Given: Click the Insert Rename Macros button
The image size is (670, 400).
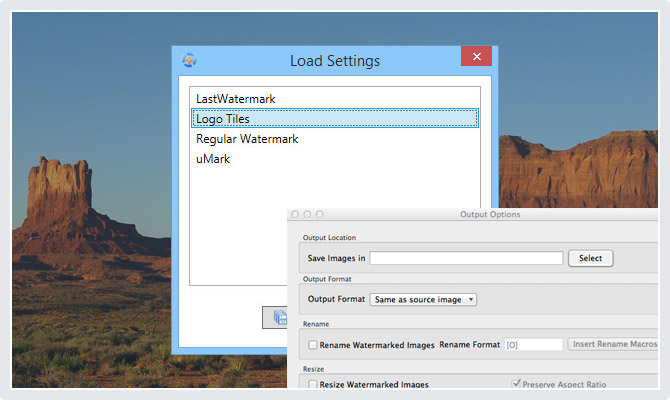Looking at the screenshot, I should tap(613, 344).
